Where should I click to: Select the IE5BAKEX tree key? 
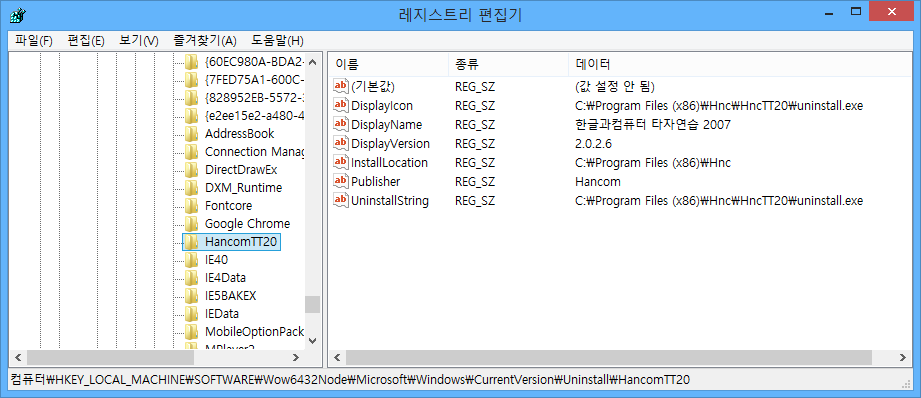[230, 295]
